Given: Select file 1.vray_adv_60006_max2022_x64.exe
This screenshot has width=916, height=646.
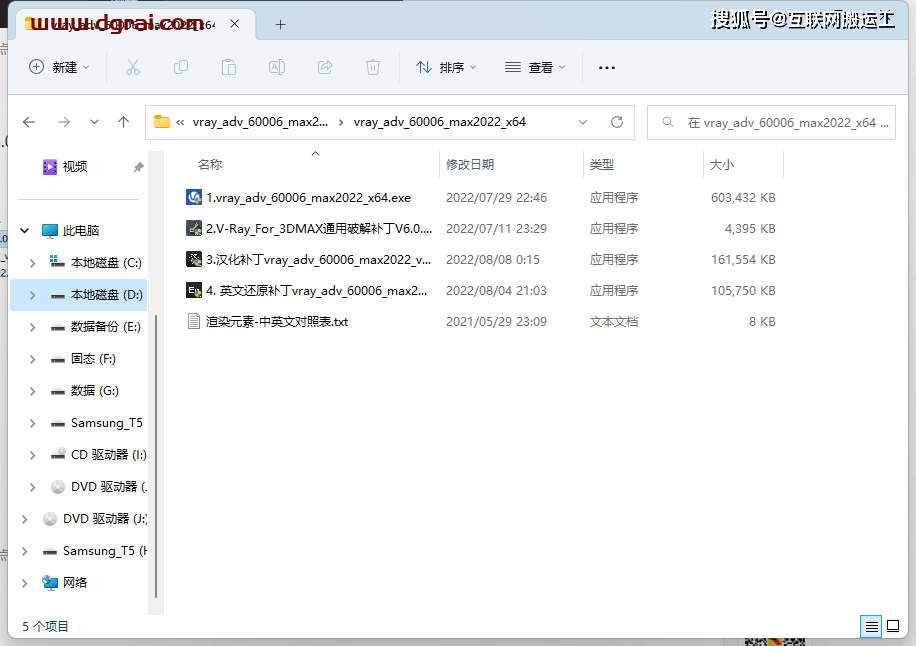Looking at the screenshot, I should click(308, 198).
